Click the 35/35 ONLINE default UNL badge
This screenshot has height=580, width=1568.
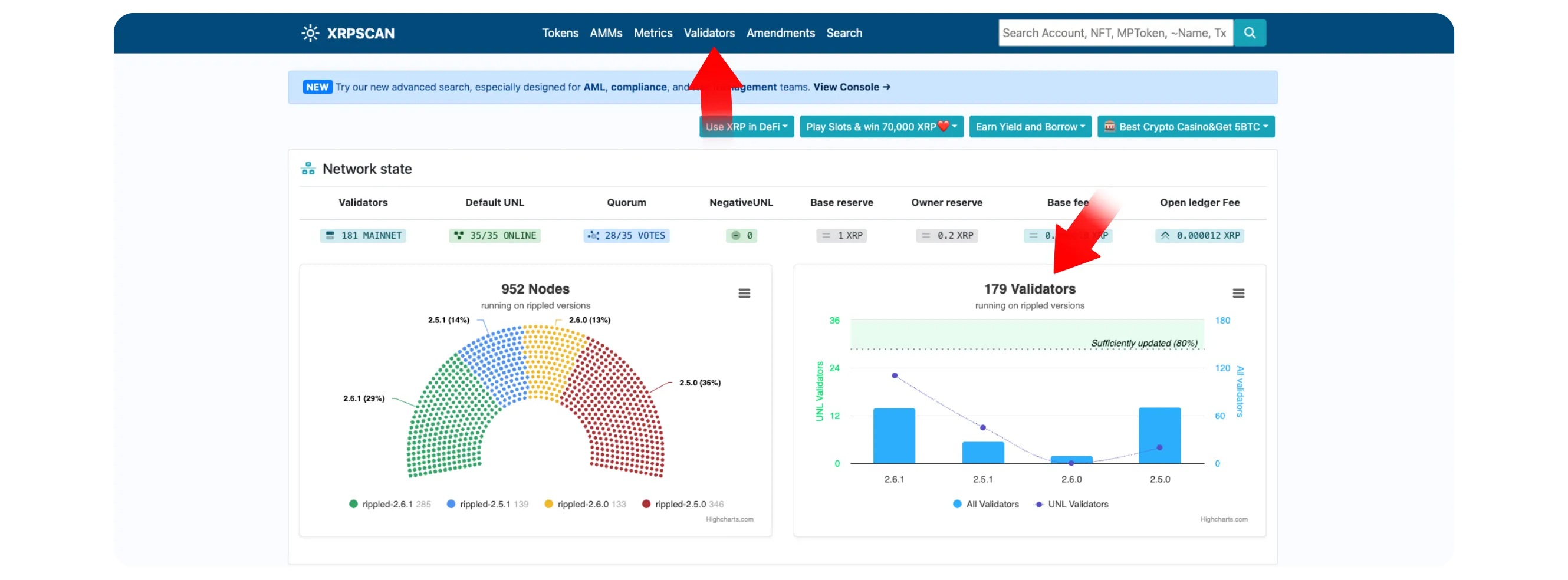494,236
